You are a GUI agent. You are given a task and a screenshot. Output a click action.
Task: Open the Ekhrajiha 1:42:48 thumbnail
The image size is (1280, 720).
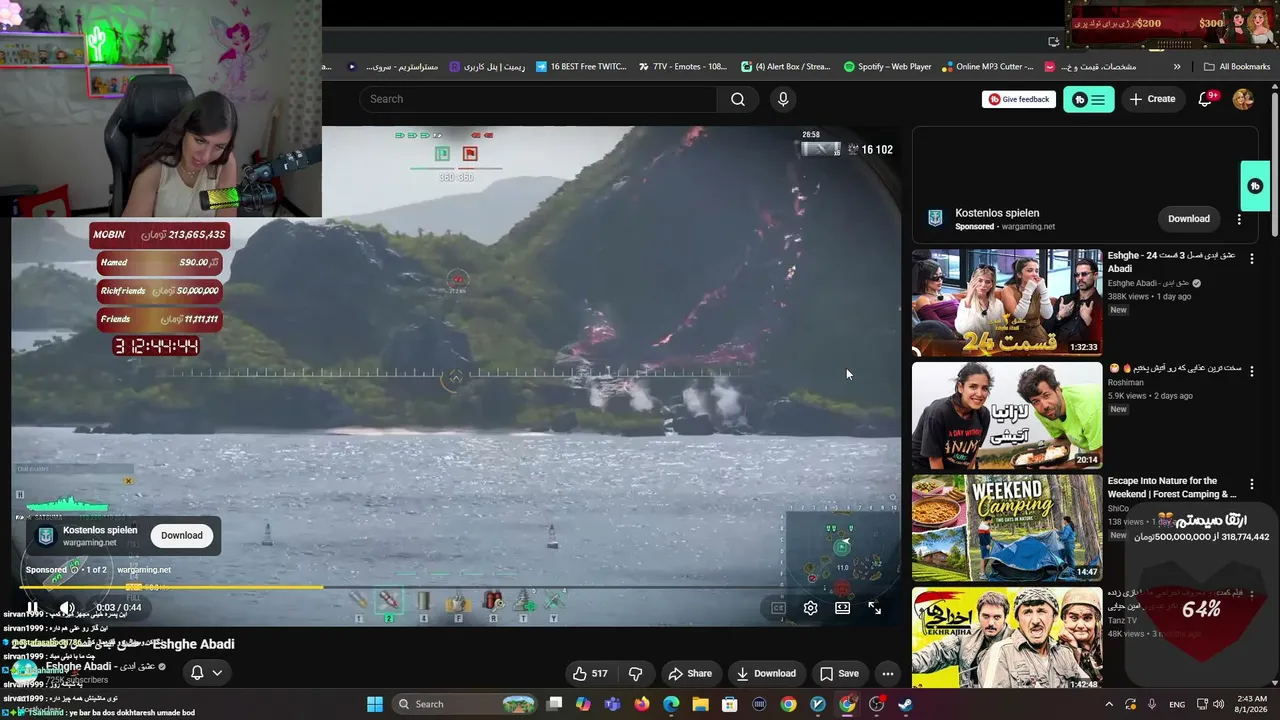pos(1007,638)
